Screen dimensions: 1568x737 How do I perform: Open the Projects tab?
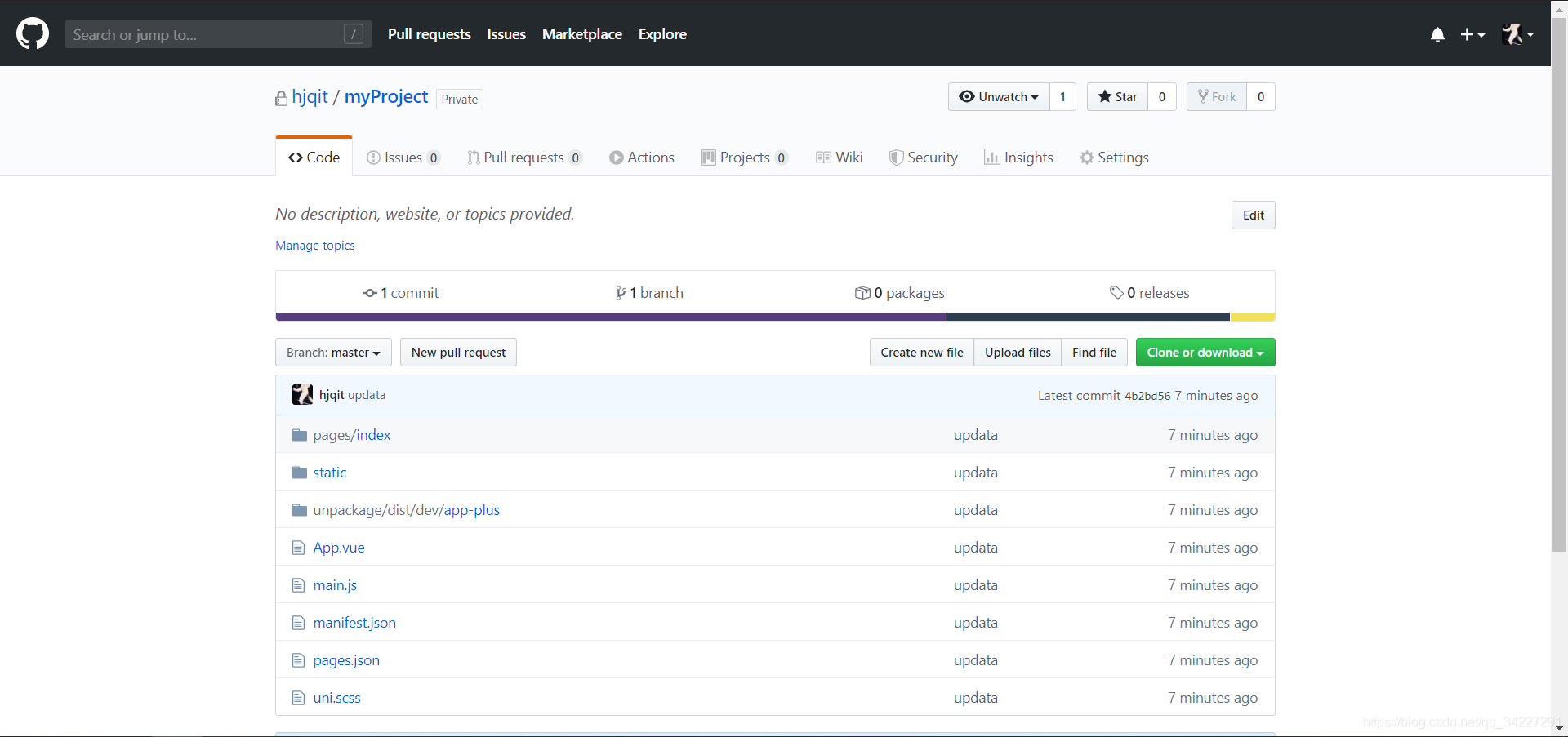(x=744, y=158)
